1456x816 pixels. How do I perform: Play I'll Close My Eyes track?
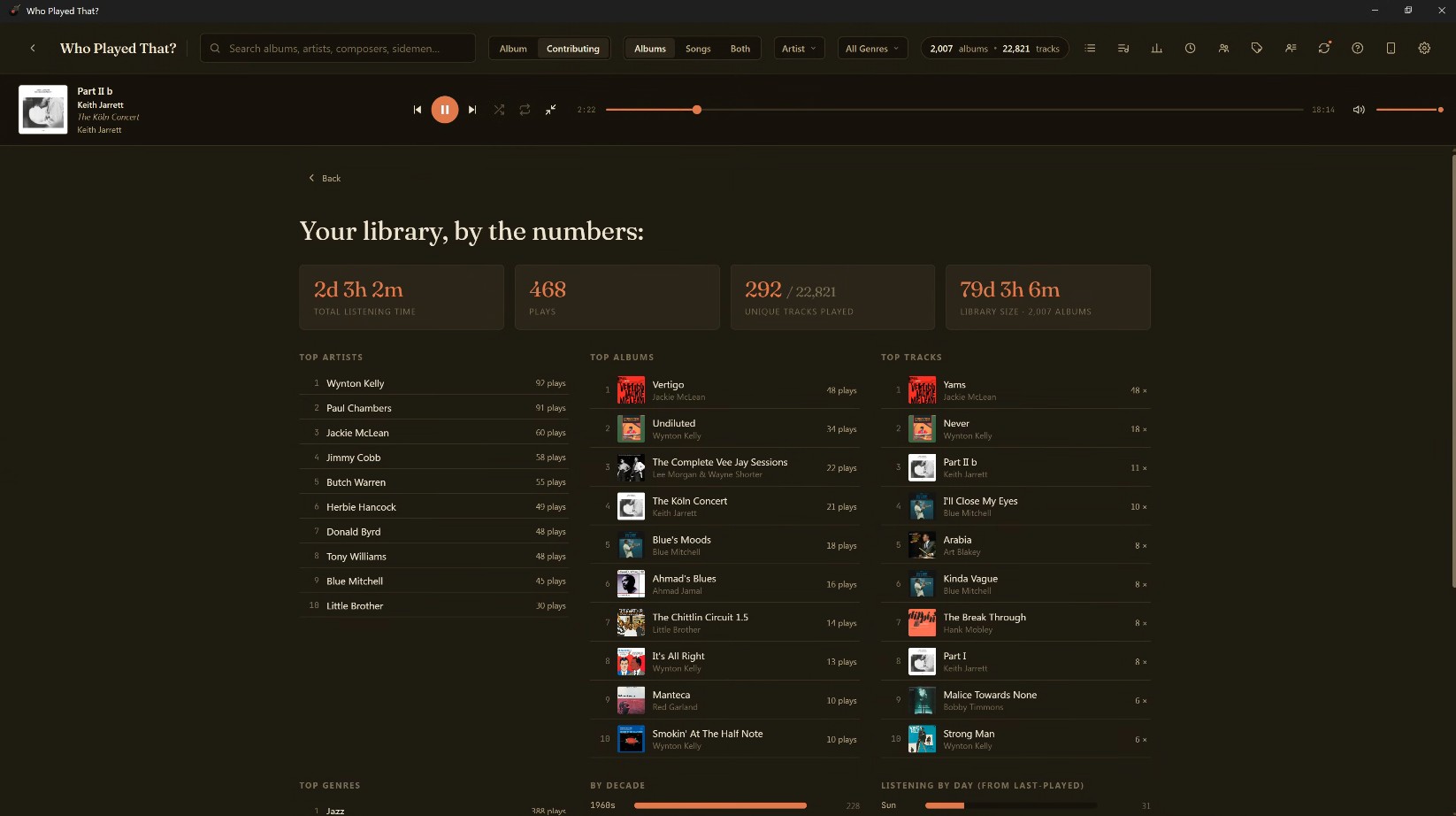click(x=1015, y=507)
